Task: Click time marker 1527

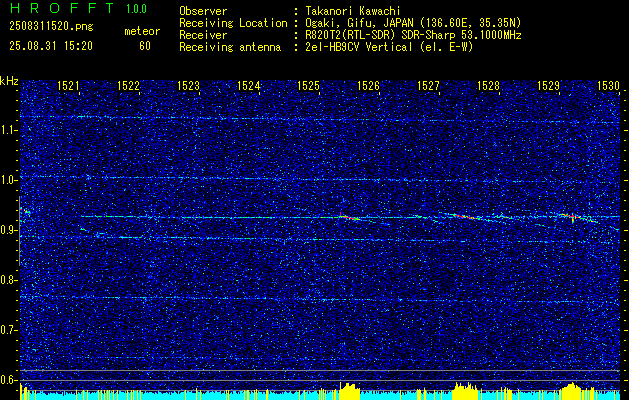Action: 428,86
